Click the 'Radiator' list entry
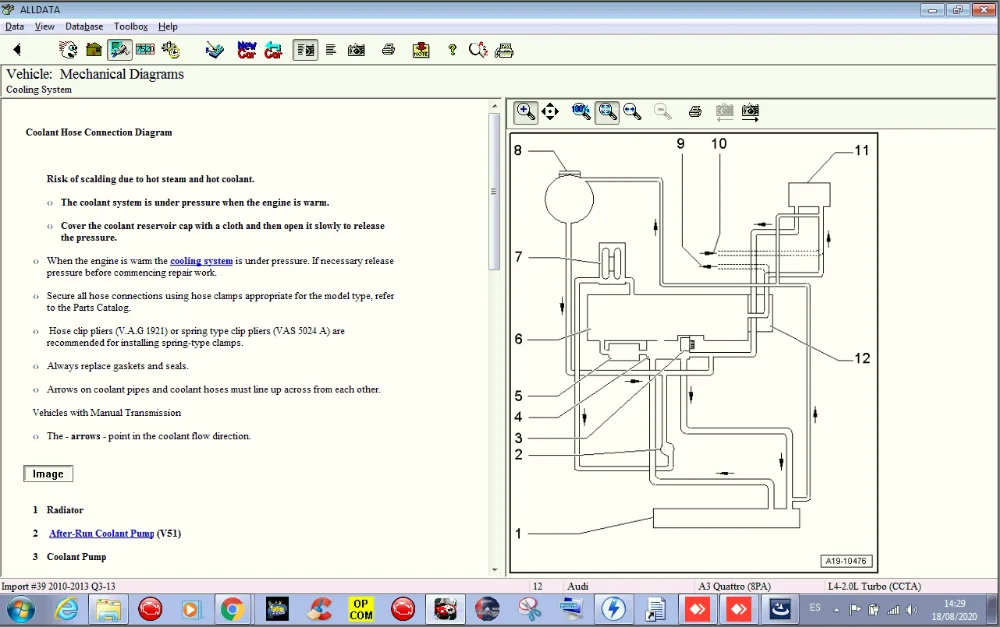 (x=65, y=510)
